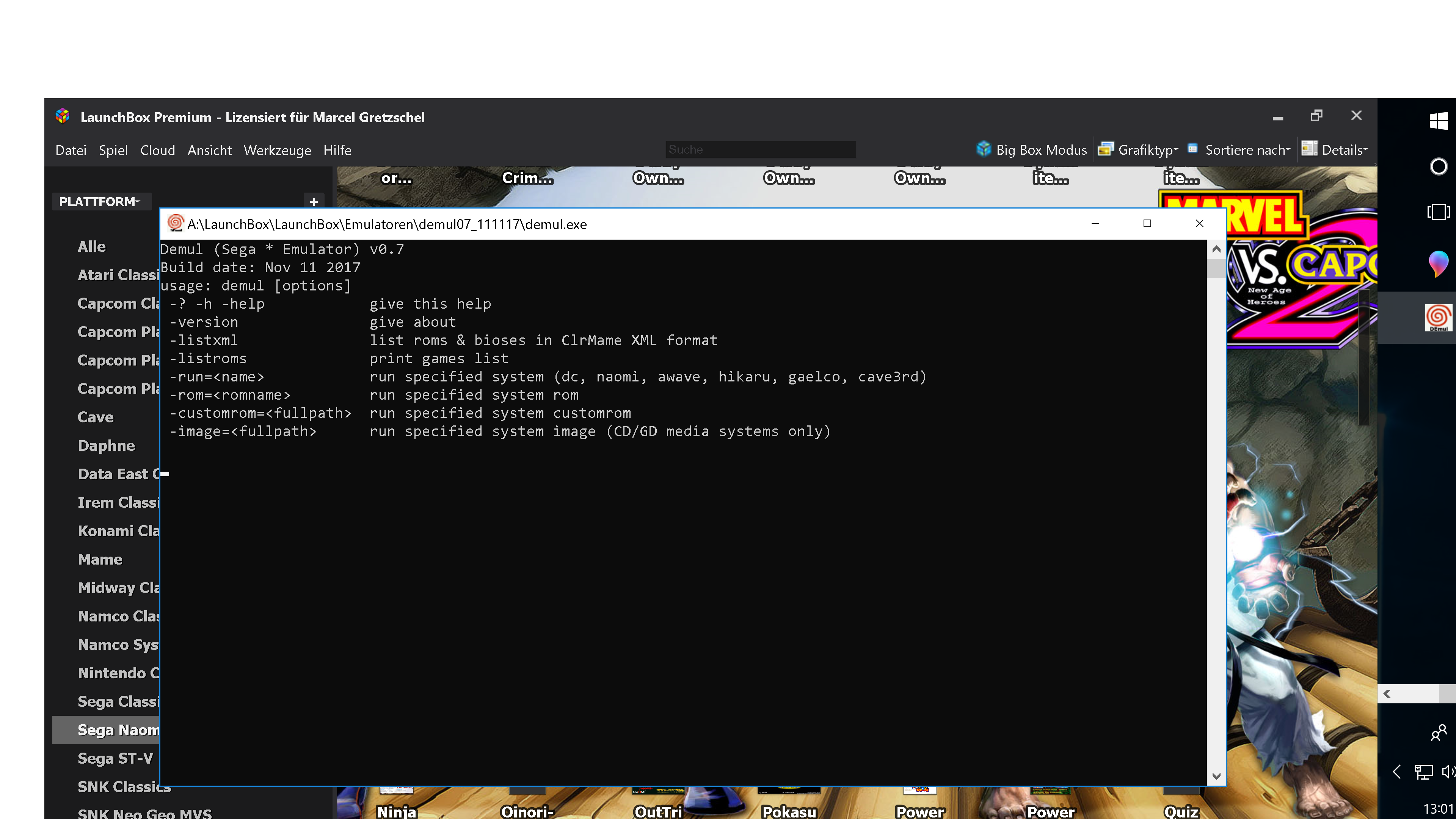Open the Datei menu
Viewport: 1456px width, 819px height.
(x=71, y=151)
